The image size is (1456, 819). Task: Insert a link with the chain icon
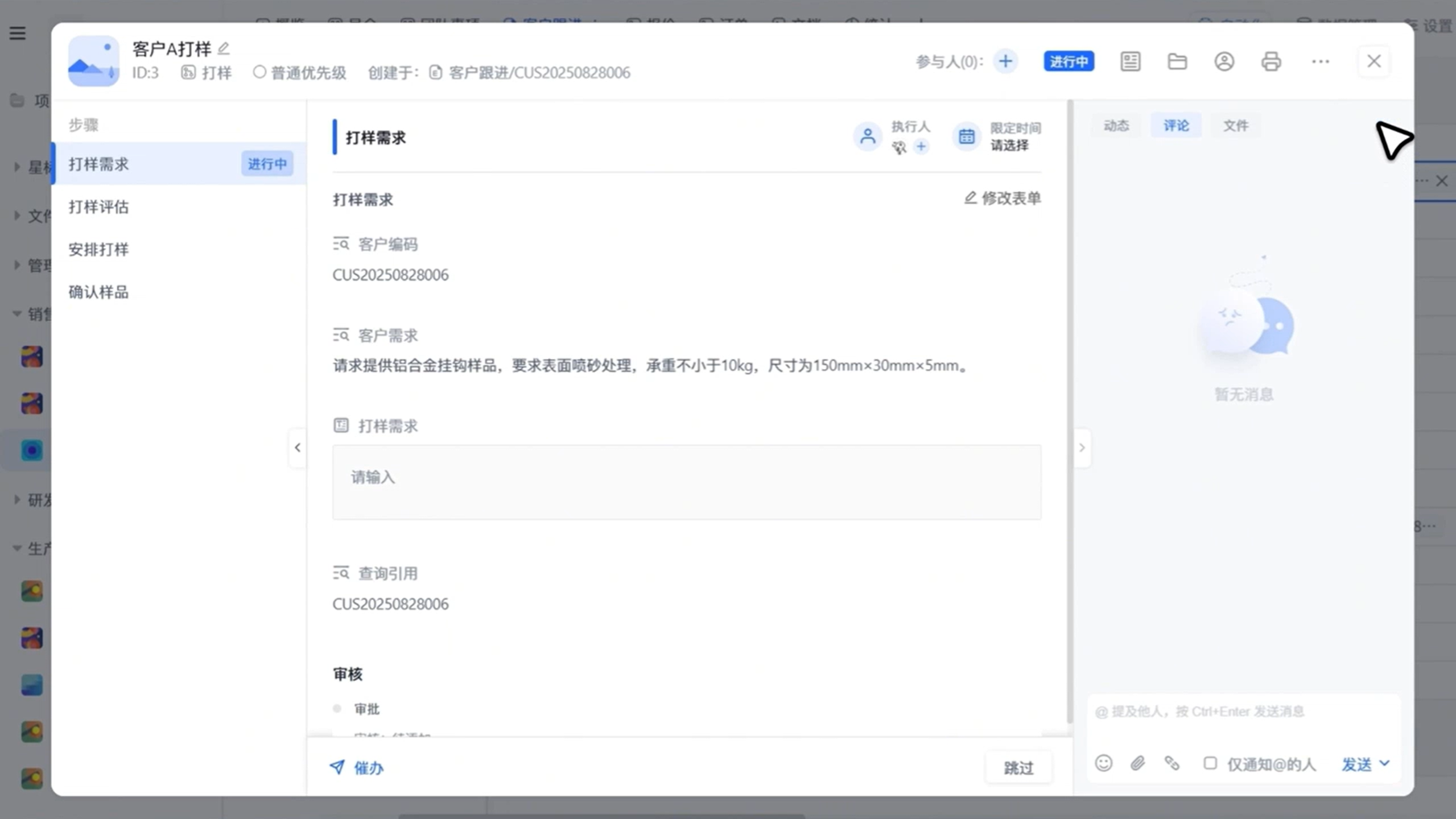(x=1172, y=763)
